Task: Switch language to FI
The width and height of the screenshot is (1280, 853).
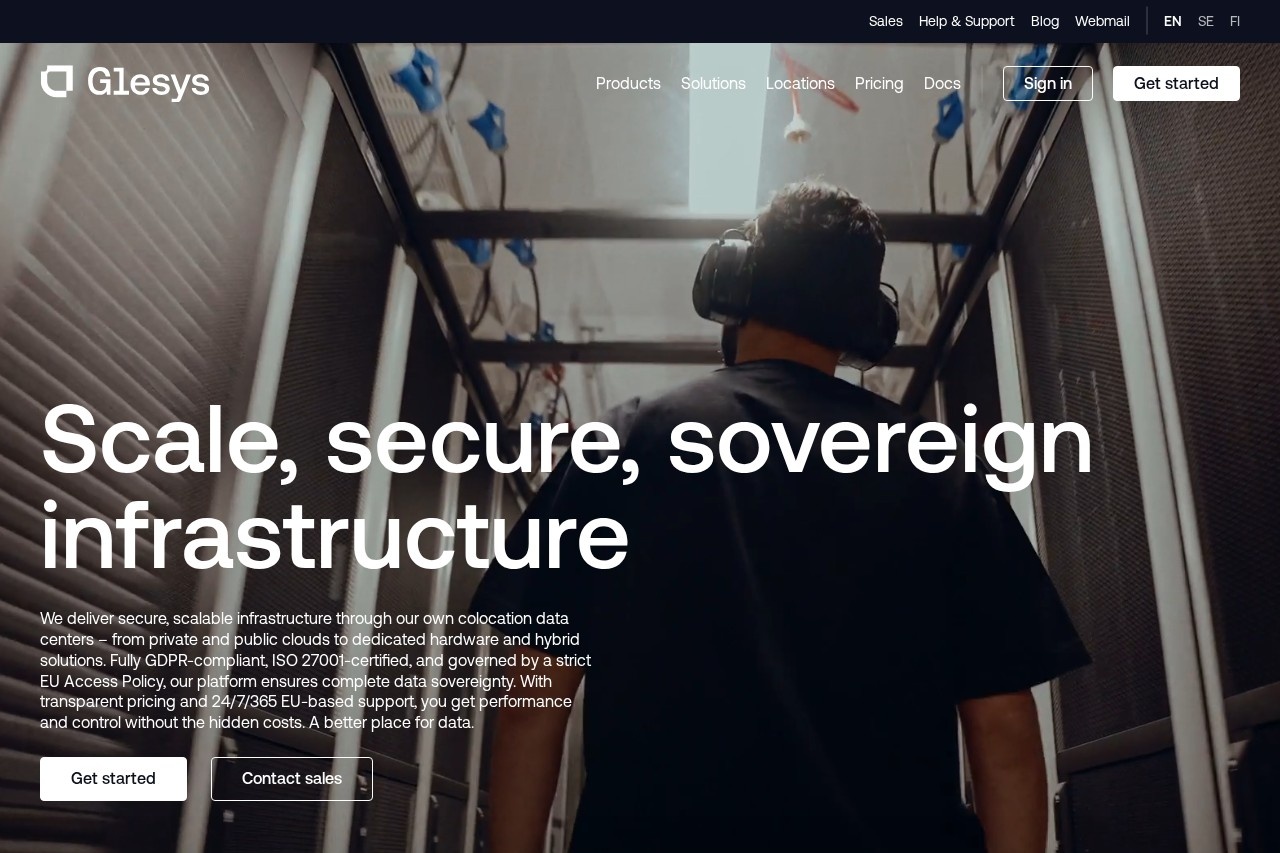Action: (1235, 21)
